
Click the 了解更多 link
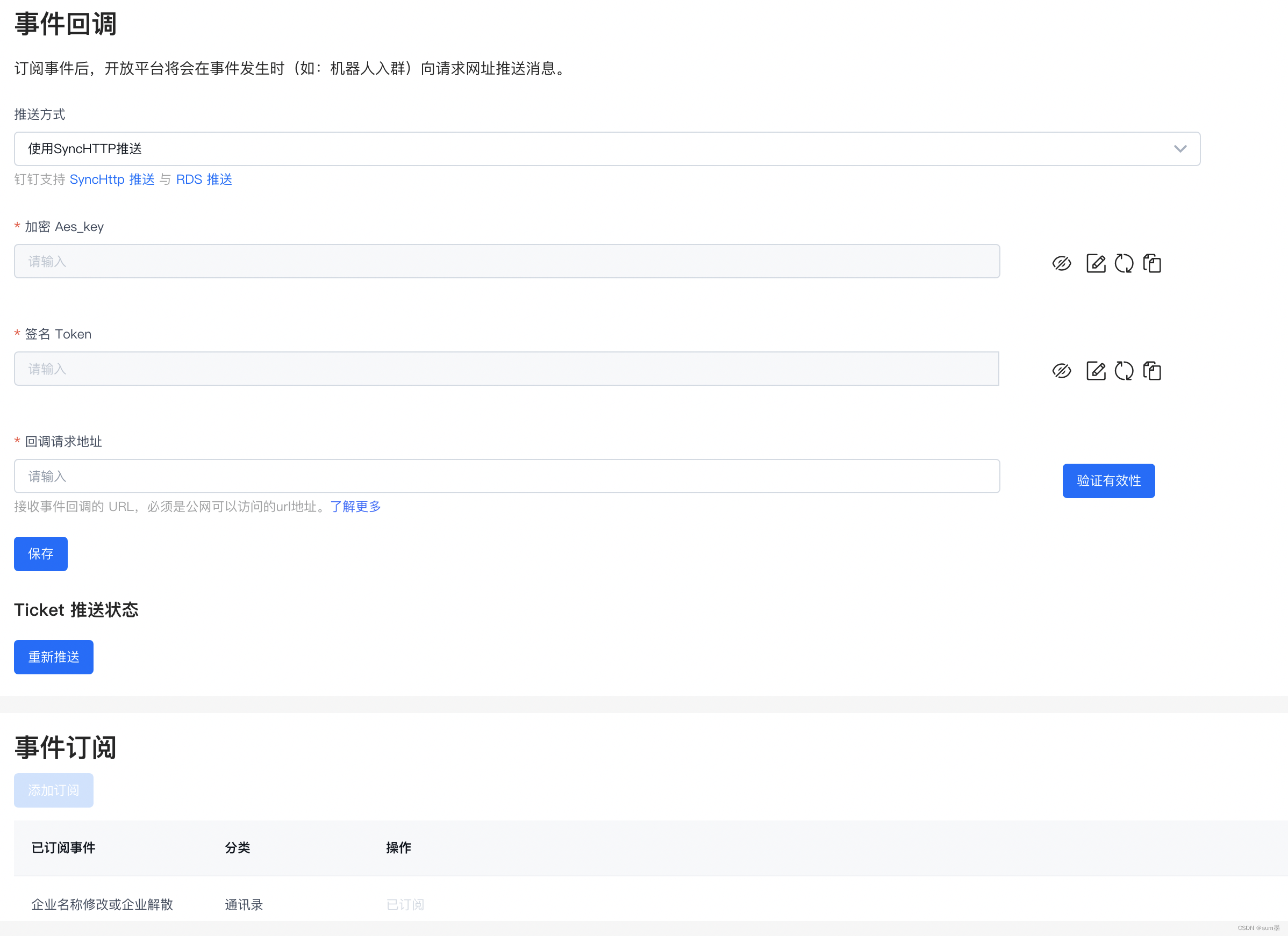coord(355,506)
